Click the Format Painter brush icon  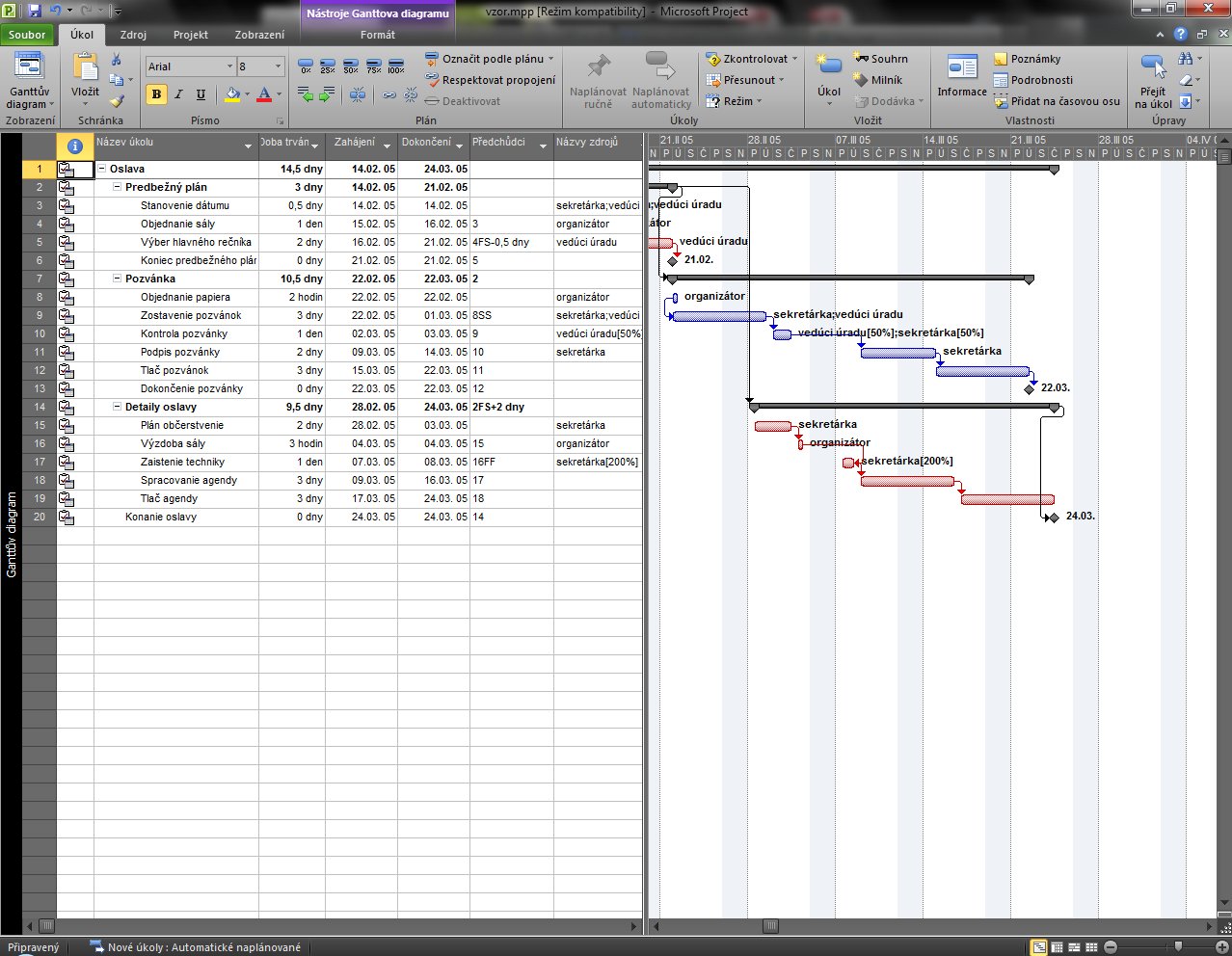click(117, 100)
